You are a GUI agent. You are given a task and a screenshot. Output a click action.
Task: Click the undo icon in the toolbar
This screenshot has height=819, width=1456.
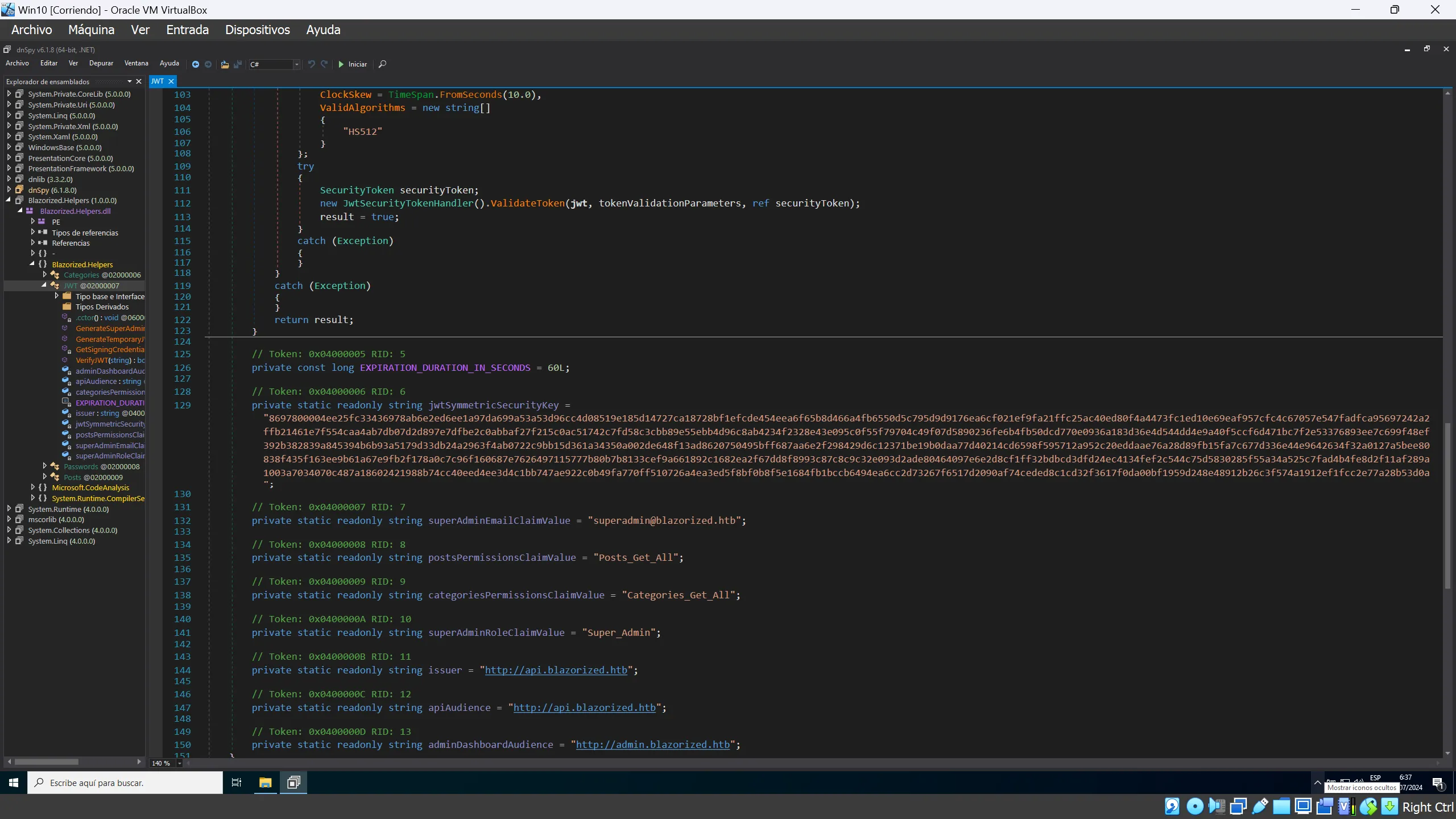coord(311,64)
